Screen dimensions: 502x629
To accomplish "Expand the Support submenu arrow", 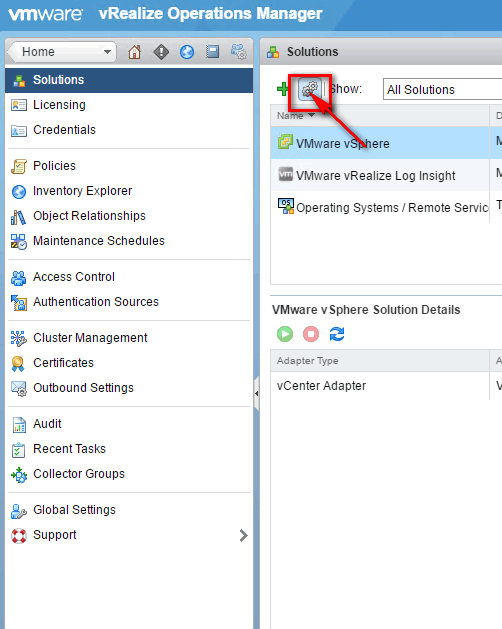I will click(x=243, y=535).
